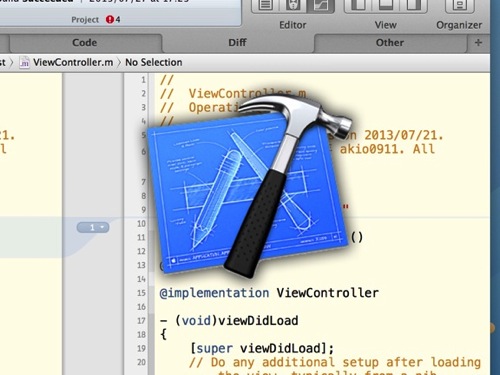Click line number 20 in the gutter

[141, 362]
